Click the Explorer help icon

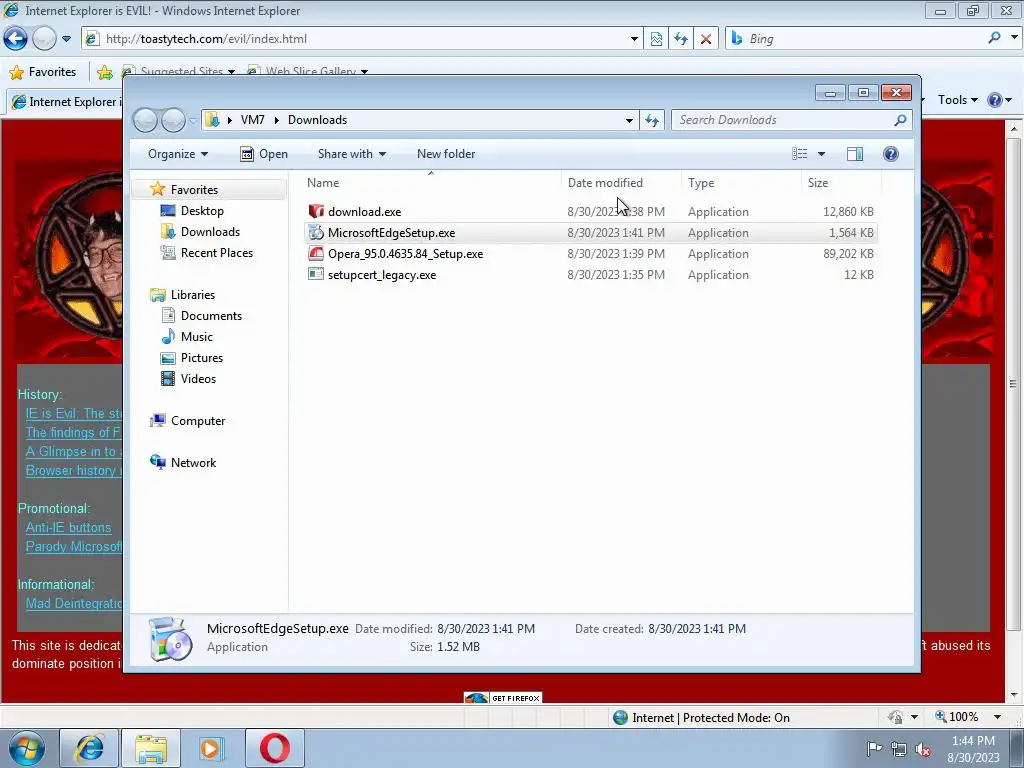tap(891, 153)
